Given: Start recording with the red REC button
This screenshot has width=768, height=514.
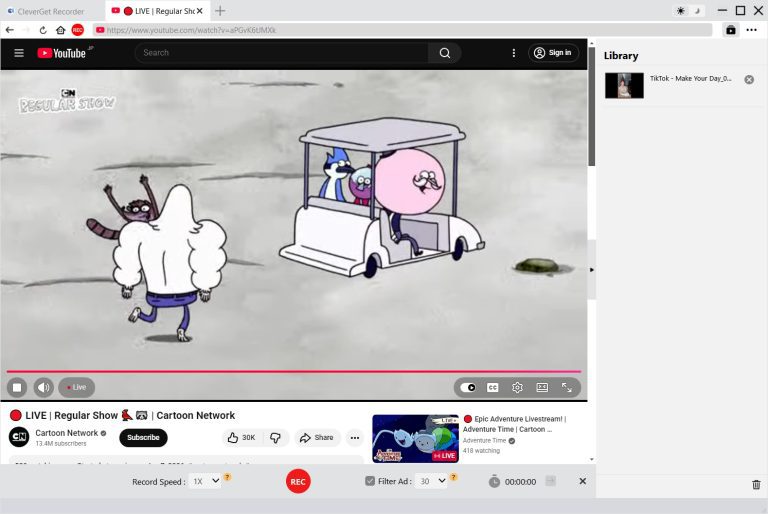Looking at the screenshot, I should (297, 481).
